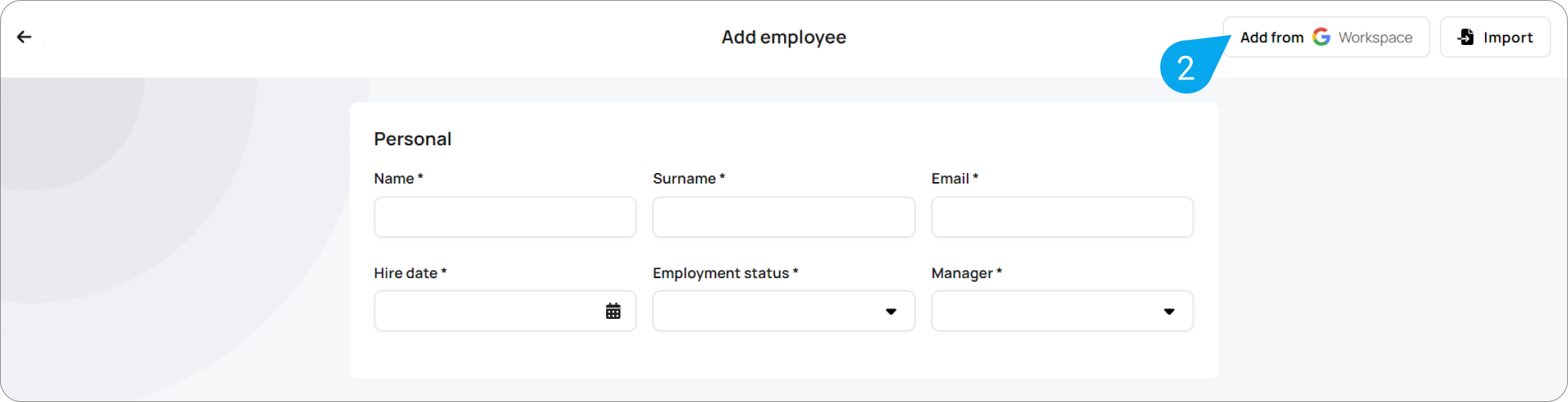This screenshot has width=1568, height=402.
Task: Click the "Personal" section heading
Action: [x=413, y=139]
